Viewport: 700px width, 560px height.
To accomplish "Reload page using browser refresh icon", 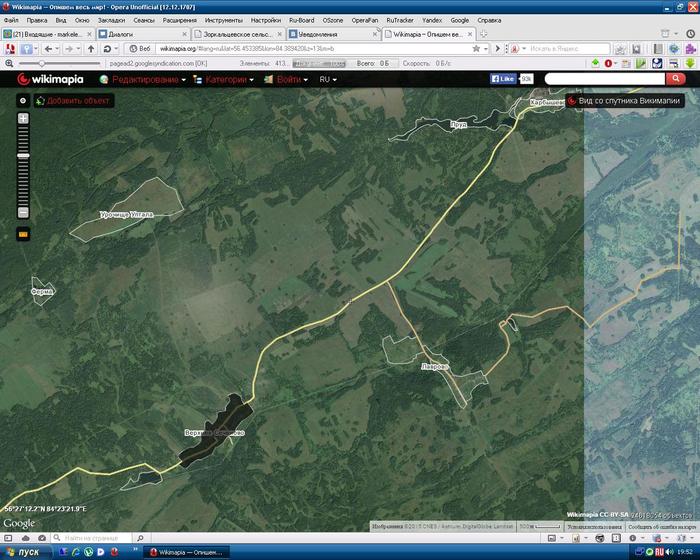I will [x=108, y=48].
